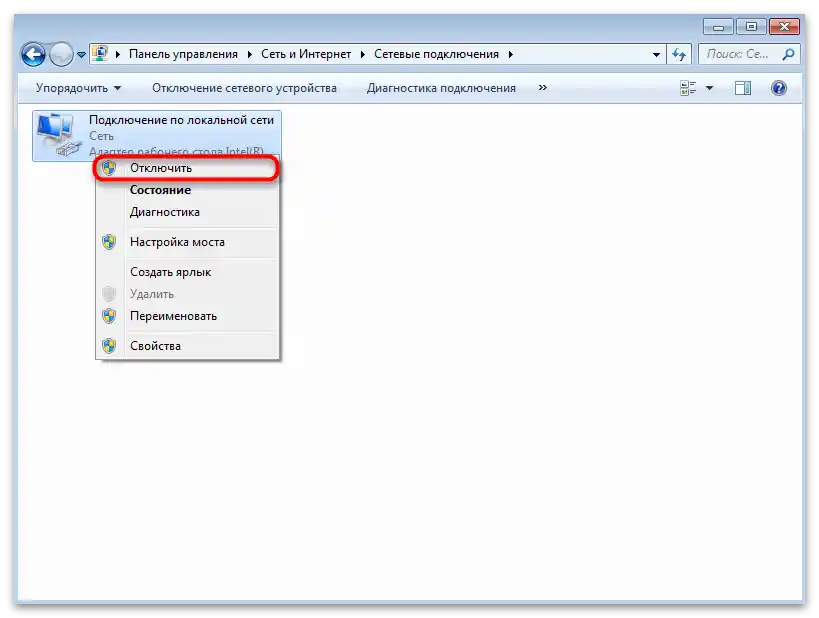Screen dimensions: 819x618
Task: Open the Упорядочить menu
Action: coord(78,88)
